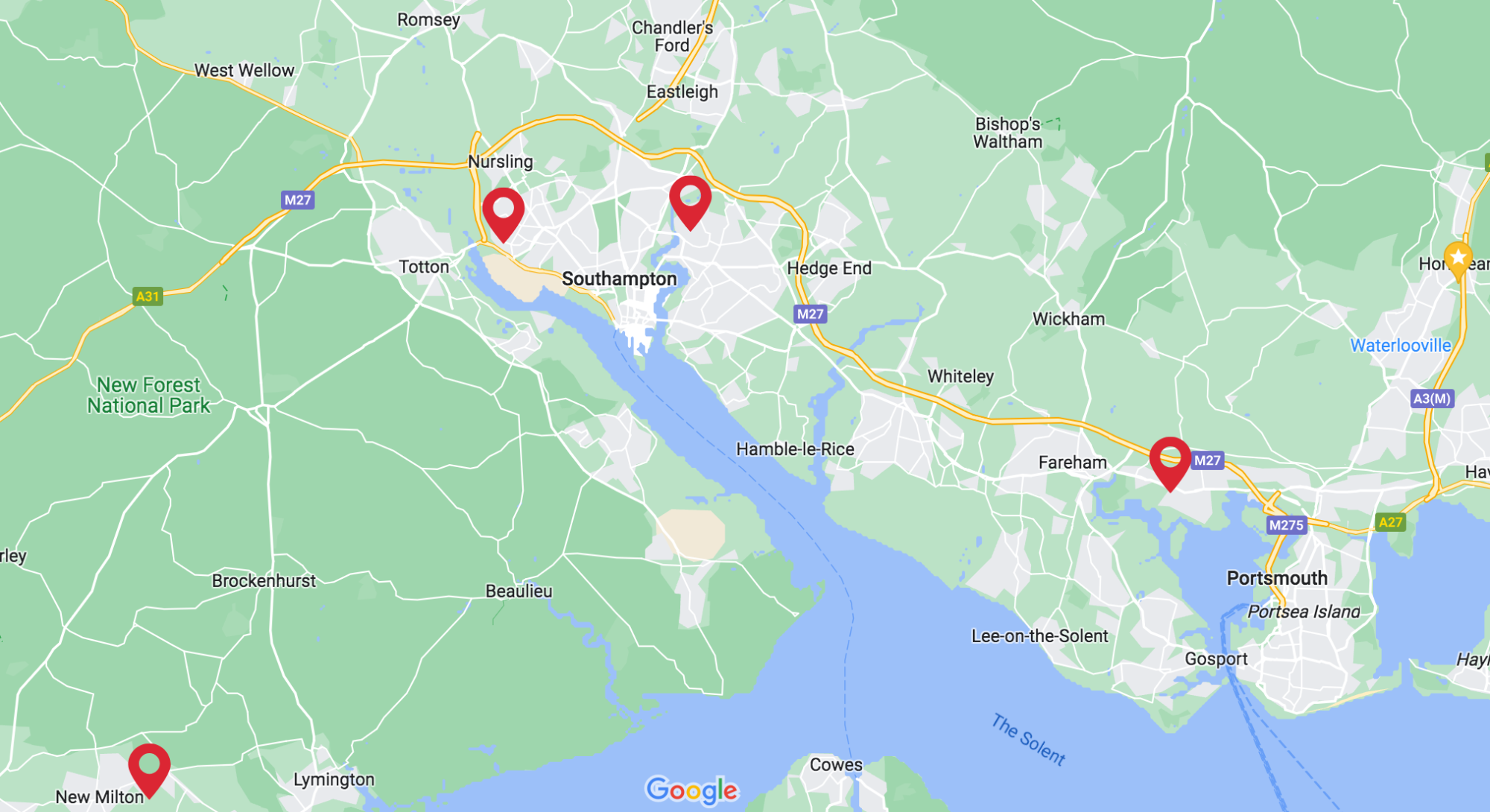Screen dimensions: 1490x812
Task: Click the Lee-on-the-Solent label
Action: [1039, 636]
